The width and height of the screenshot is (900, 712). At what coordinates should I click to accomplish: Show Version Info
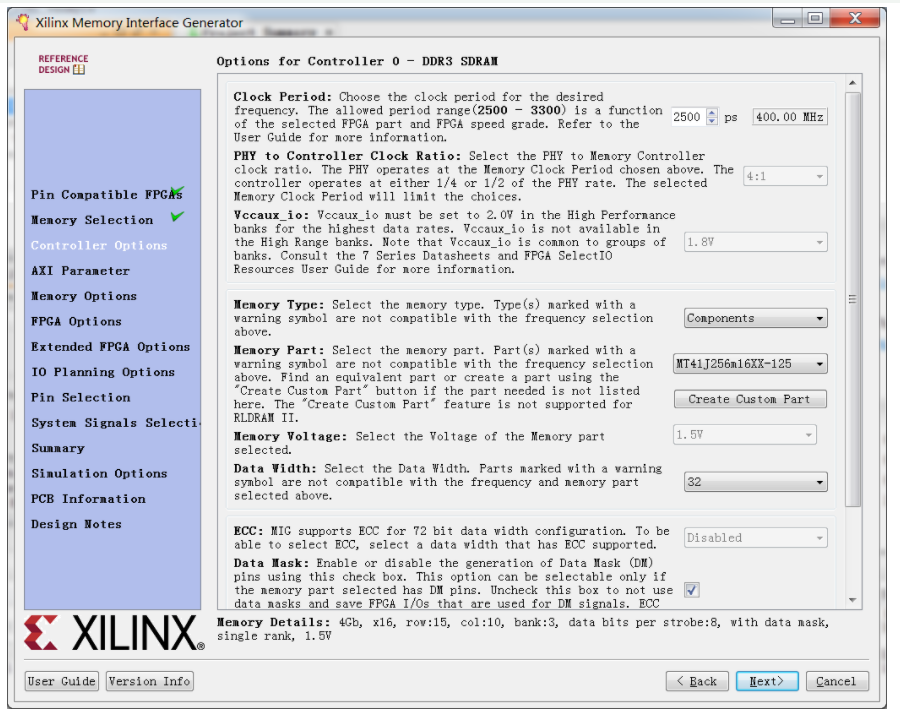point(149,681)
